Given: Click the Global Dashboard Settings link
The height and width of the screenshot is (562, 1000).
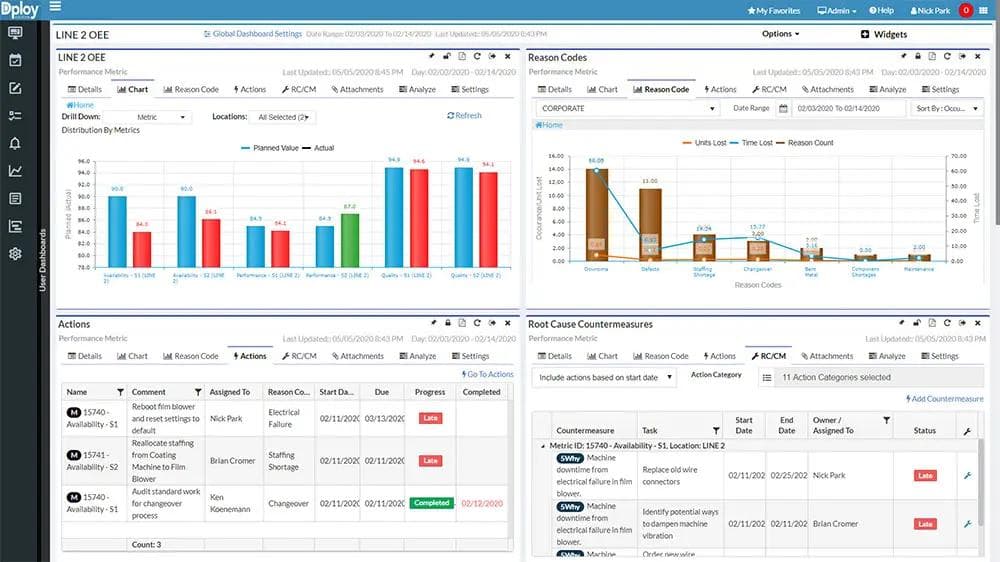Looking at the screenshot, I should [252, 34].
